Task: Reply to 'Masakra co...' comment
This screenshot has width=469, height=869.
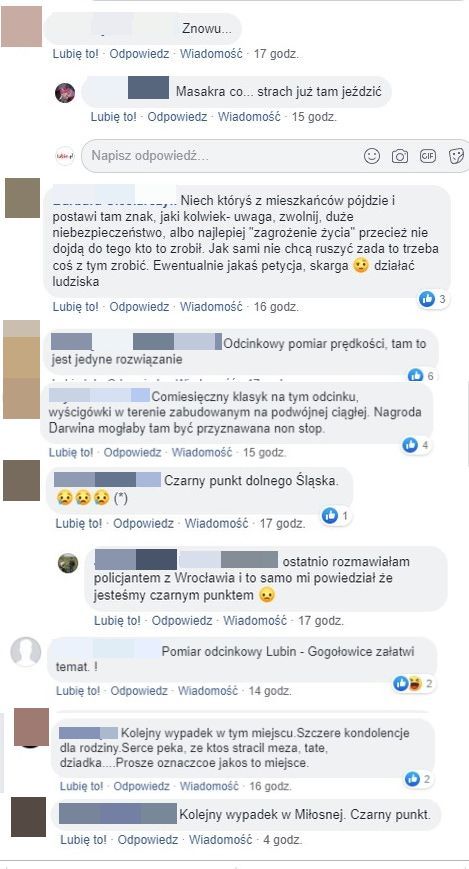Action: [x=177, y=117]
